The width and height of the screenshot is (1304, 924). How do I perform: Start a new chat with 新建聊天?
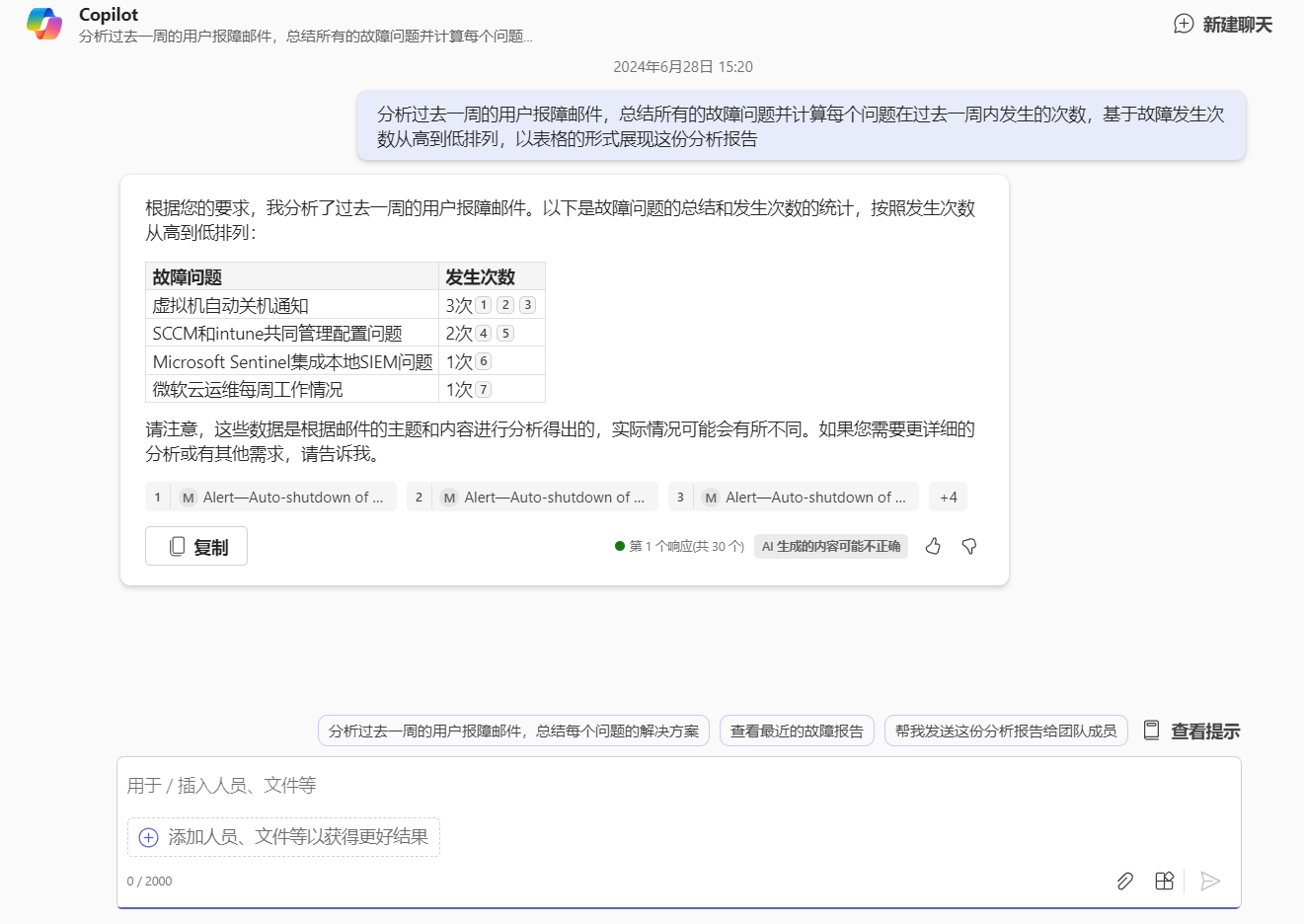[x=1223, y=25]
